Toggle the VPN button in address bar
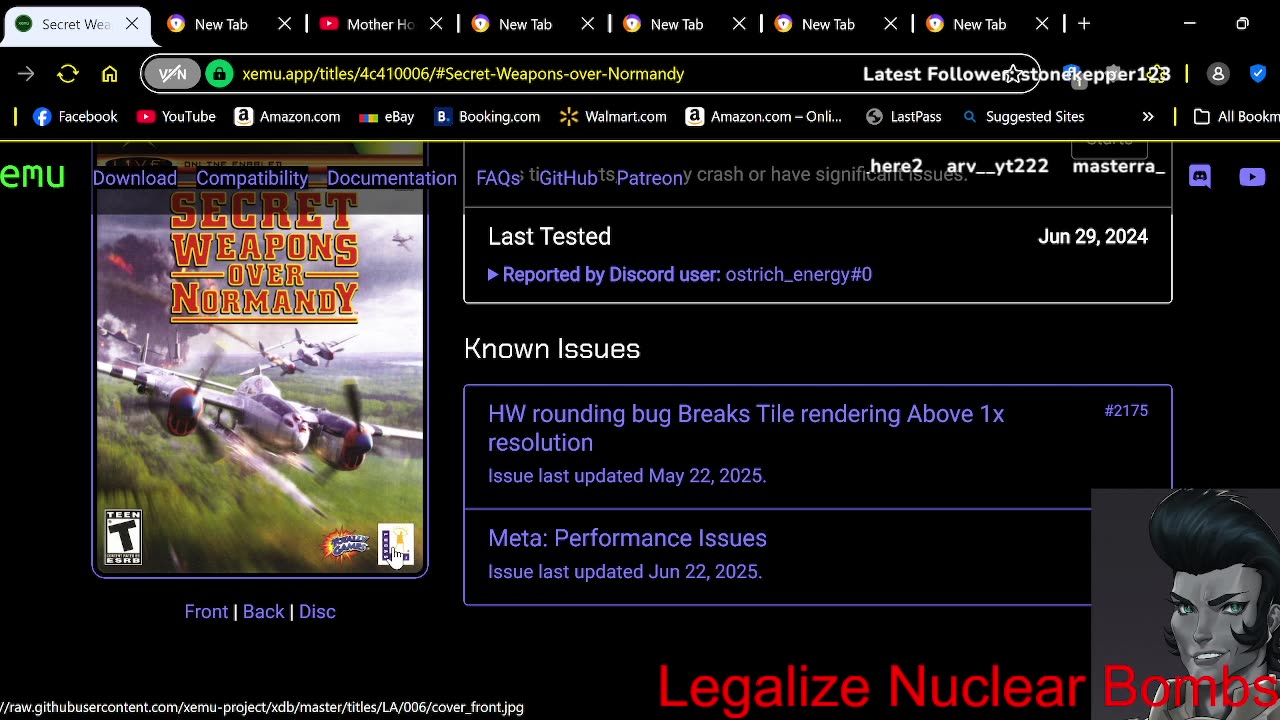This screenshot has height=720, width=1280. click(172, 74)
